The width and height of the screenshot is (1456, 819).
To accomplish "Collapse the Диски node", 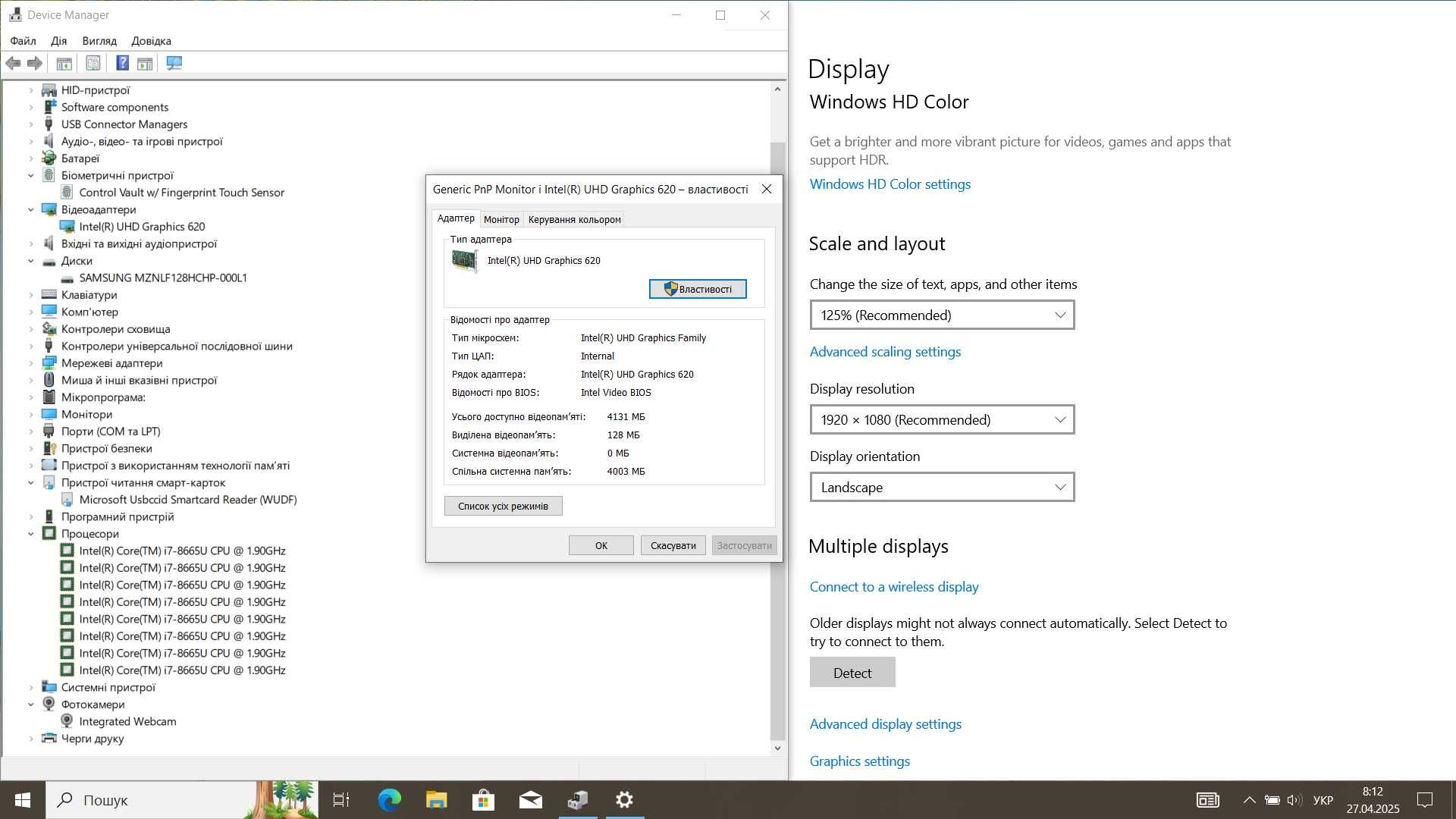I will click(x=31, y=261).
